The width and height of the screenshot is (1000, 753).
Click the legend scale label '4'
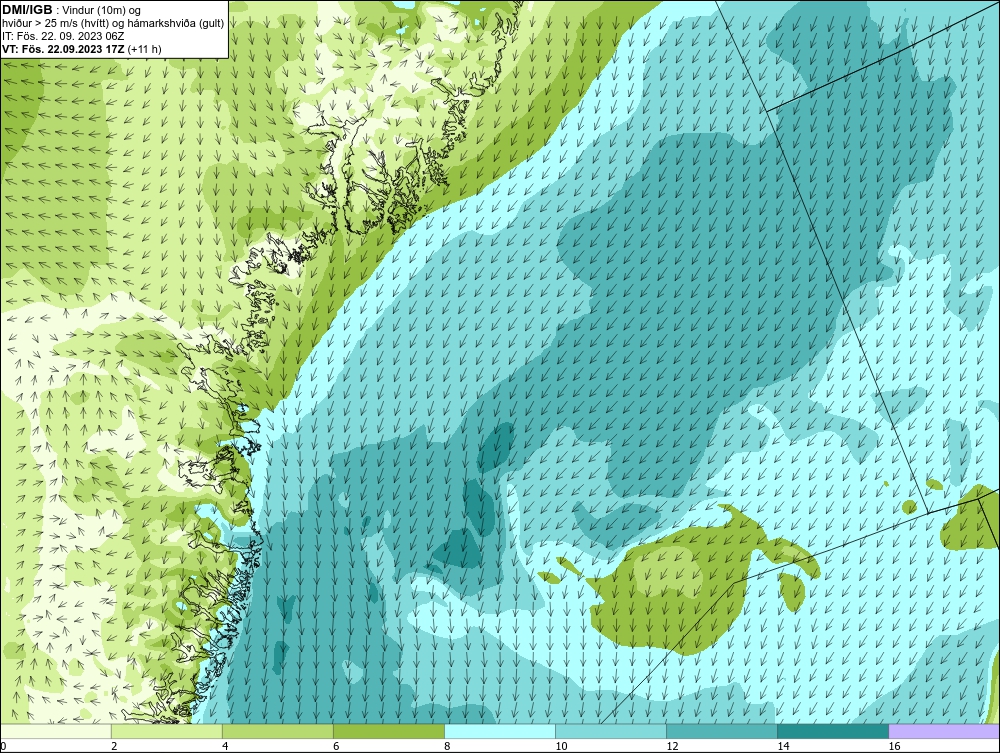pyautogui.click(x=225, y=746)
